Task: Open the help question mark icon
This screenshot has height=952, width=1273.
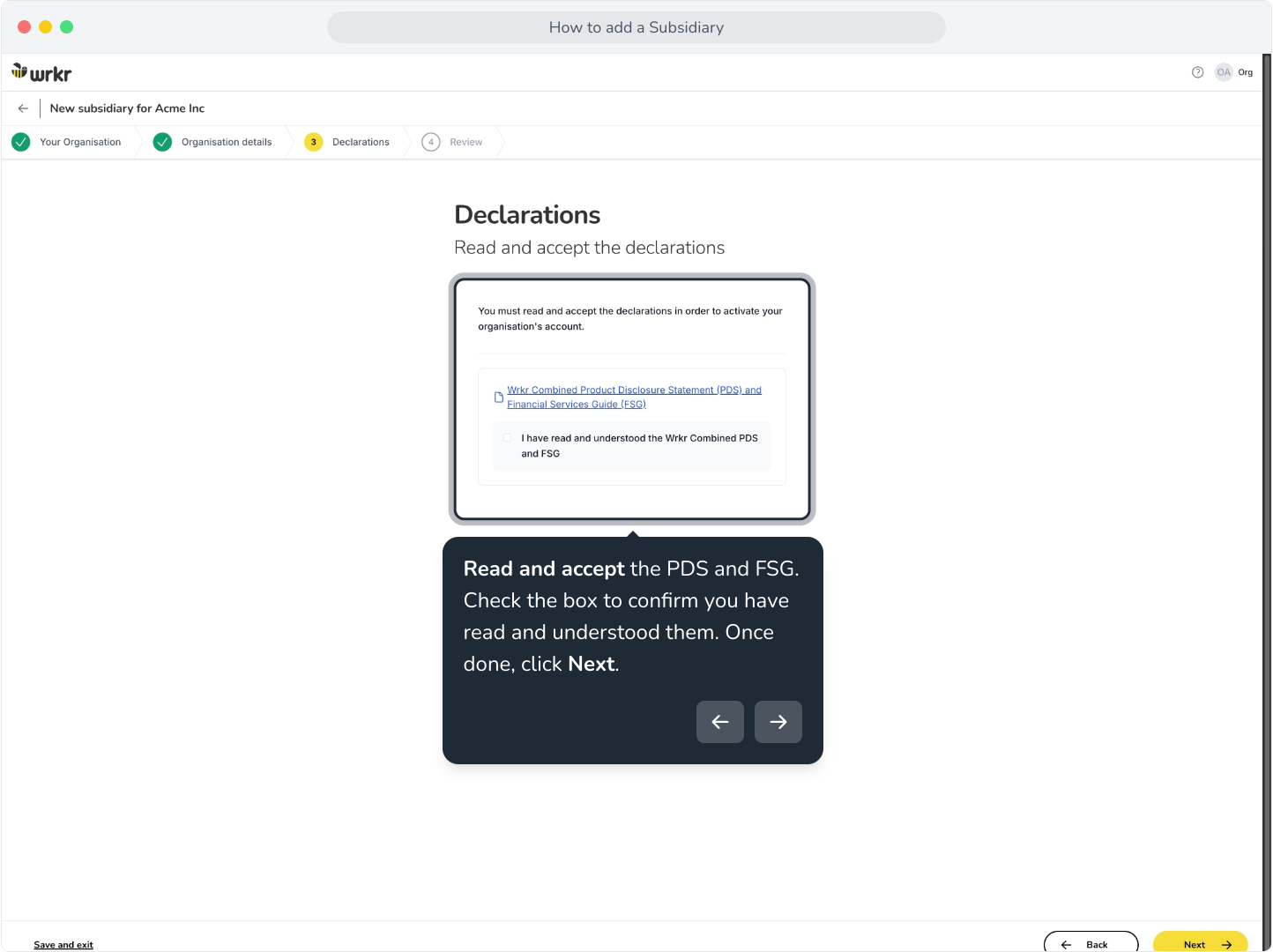Action: pyautogui.click(x=1197, y=72)
